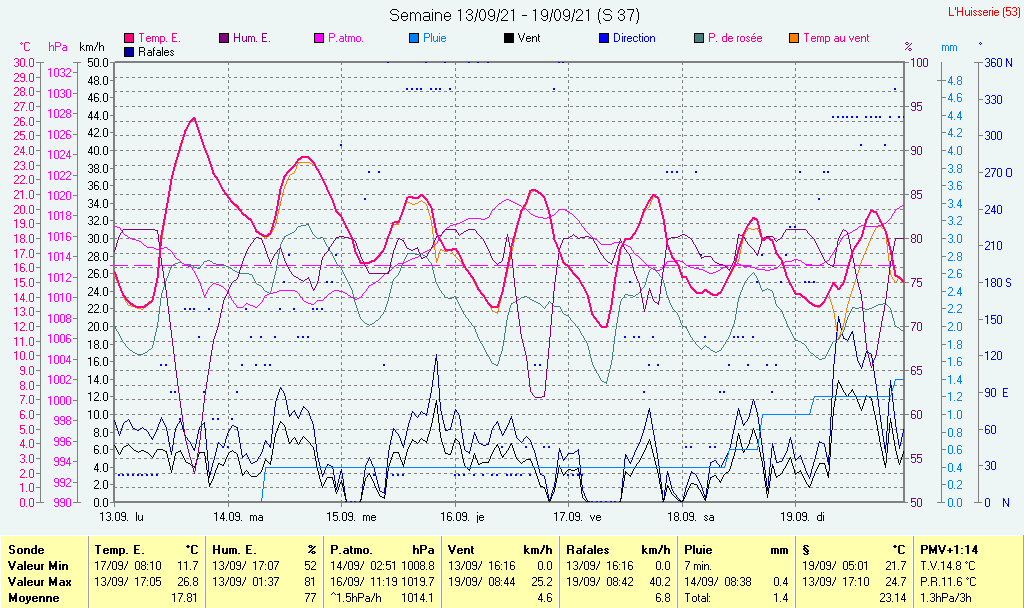Click the average temperature value '17.81'
Screen dimensions: 1024x608
(184, 598)
